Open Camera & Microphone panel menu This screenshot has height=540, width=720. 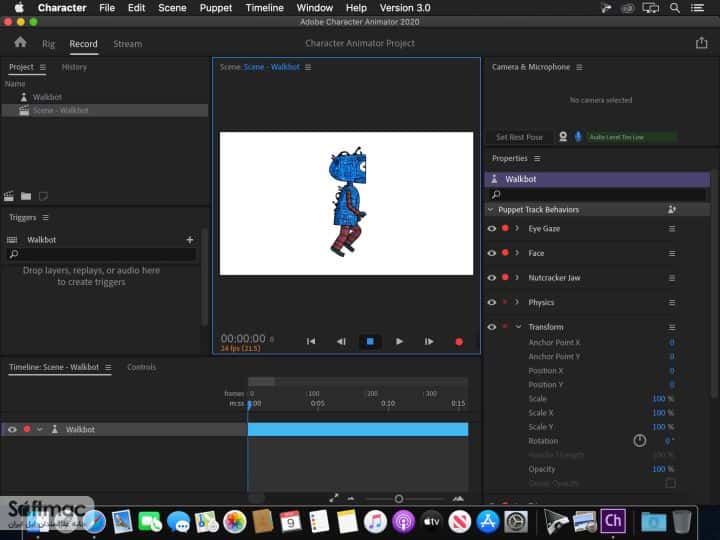coord(579,67)
